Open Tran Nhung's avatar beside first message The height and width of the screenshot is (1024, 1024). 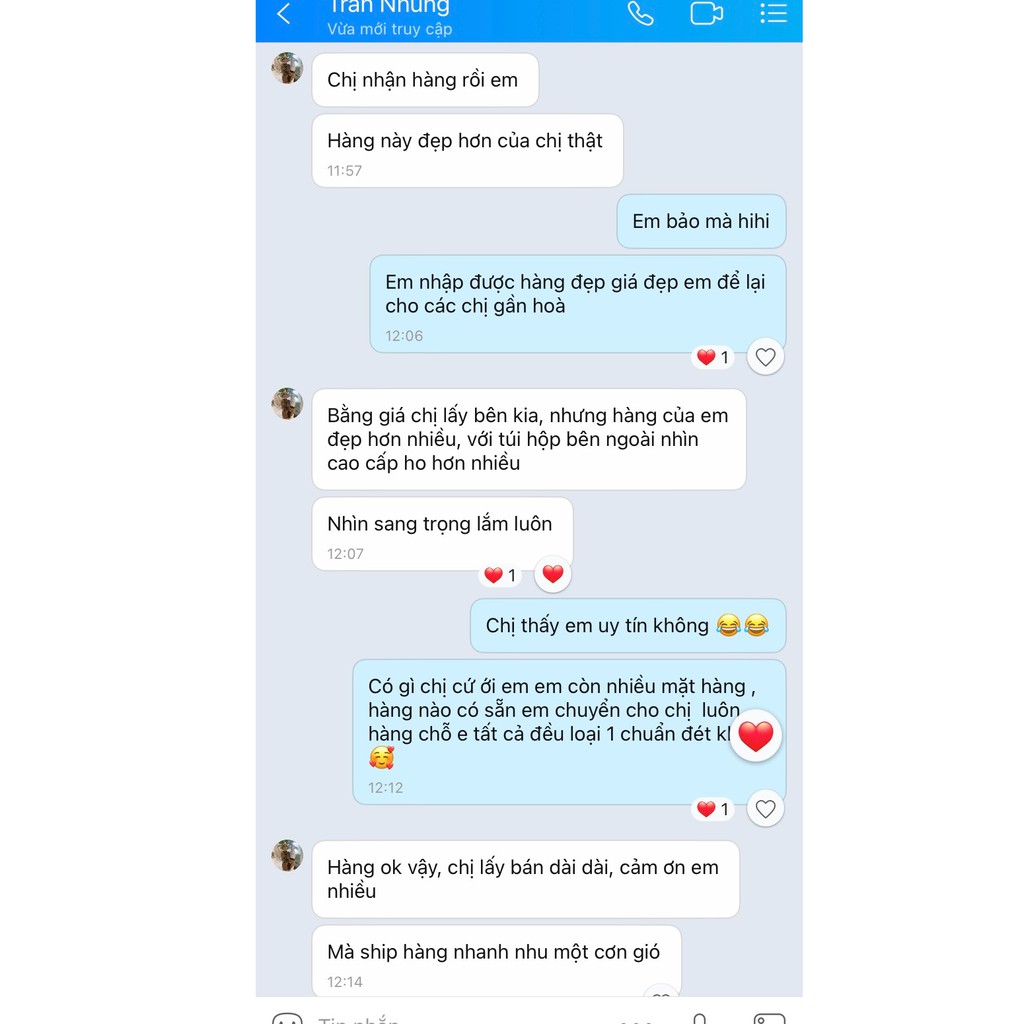[x=287, y=68]
